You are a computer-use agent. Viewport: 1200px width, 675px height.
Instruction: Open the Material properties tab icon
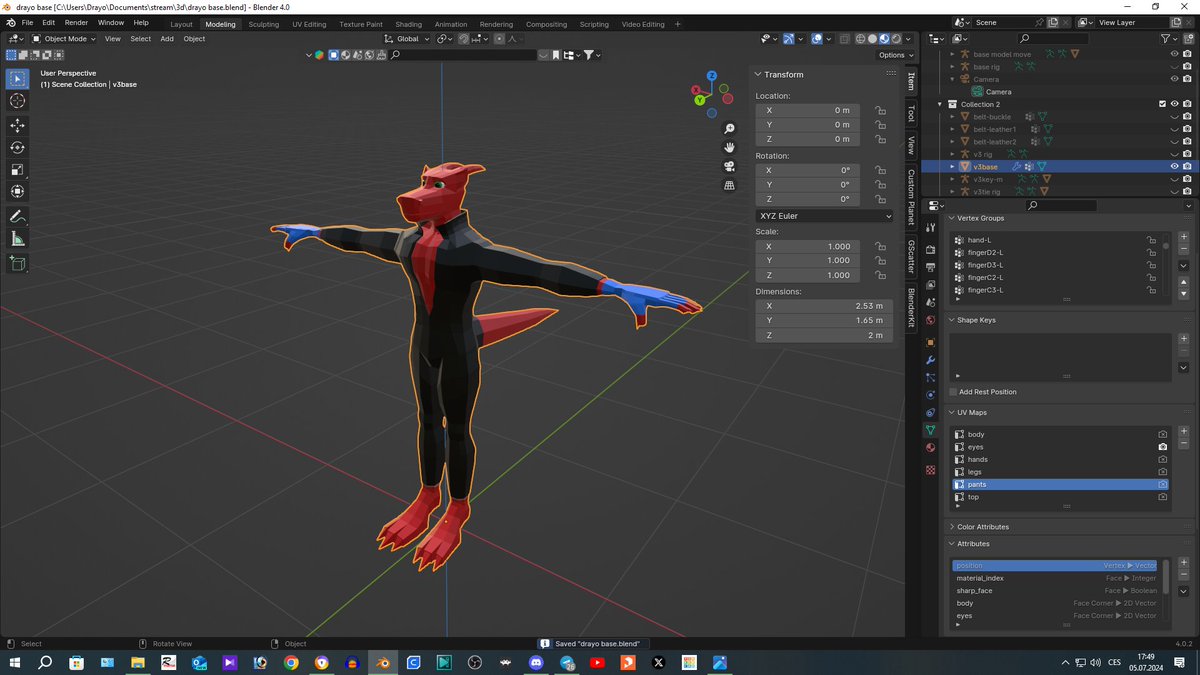(930, 448)
